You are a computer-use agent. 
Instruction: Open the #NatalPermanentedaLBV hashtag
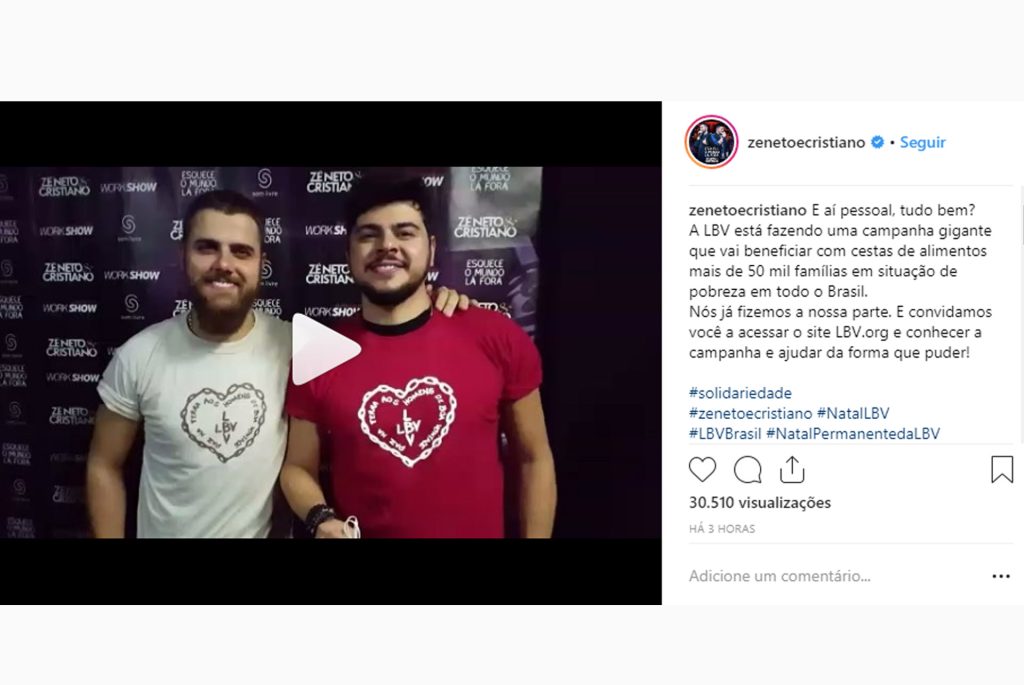[853, 434]
